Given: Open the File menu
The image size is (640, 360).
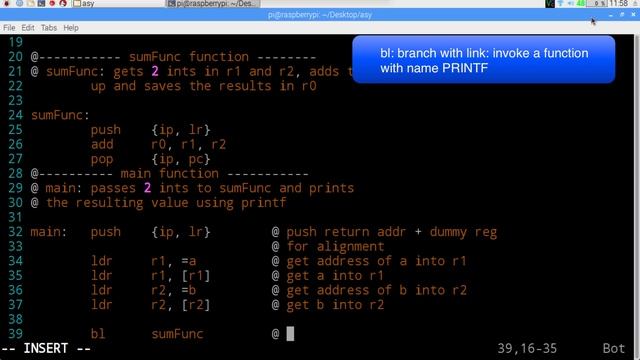Looking at the screenshot, I should coord(9,28).
